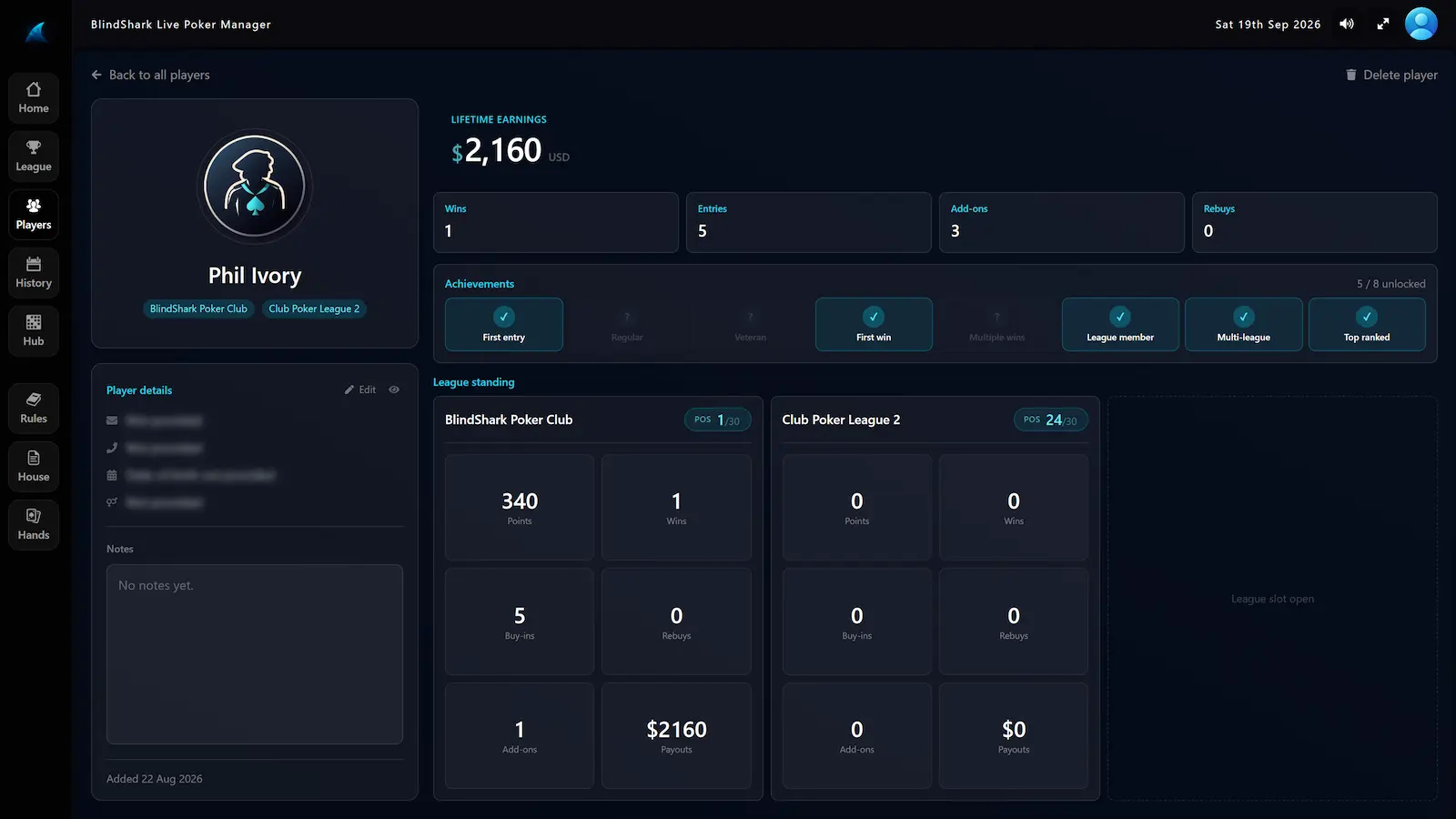
Task: Open the user account avatar menu
Action: point(1421,24)
